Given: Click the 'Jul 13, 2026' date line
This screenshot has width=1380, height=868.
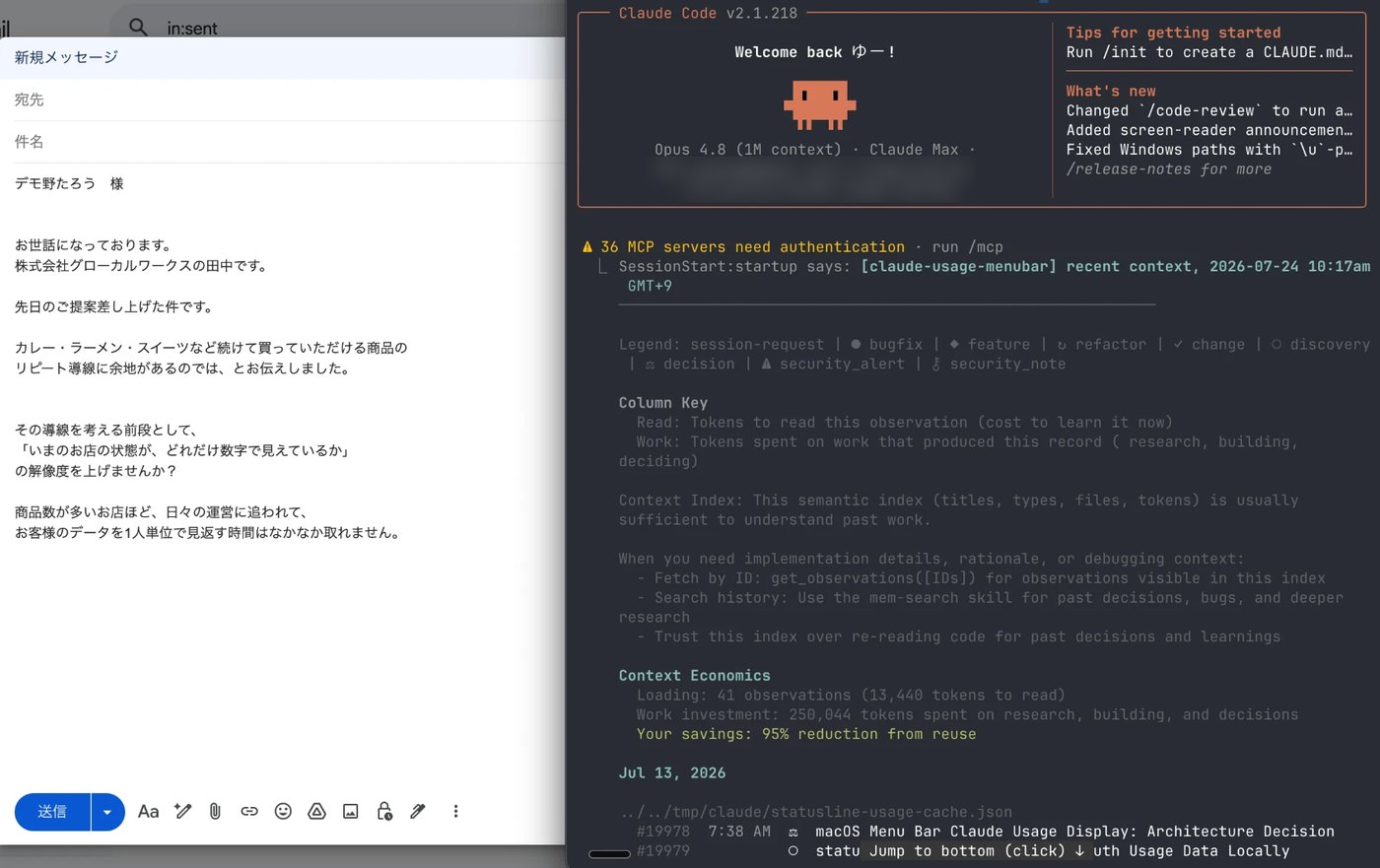Looking at the screenshot, I should pyautogui.click(x=671, y=773).
